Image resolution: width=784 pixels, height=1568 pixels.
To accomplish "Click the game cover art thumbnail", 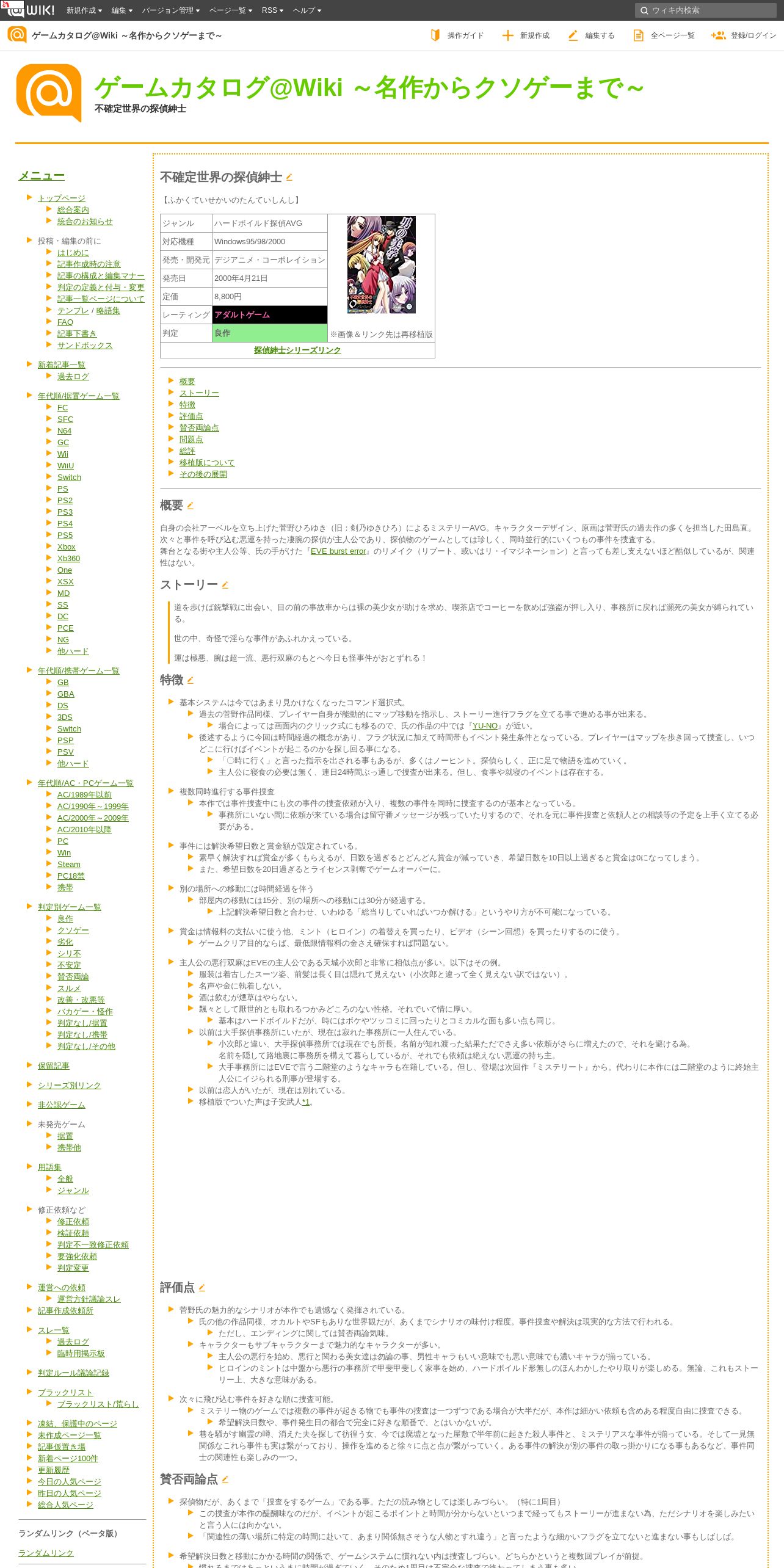I will (382, 264).
